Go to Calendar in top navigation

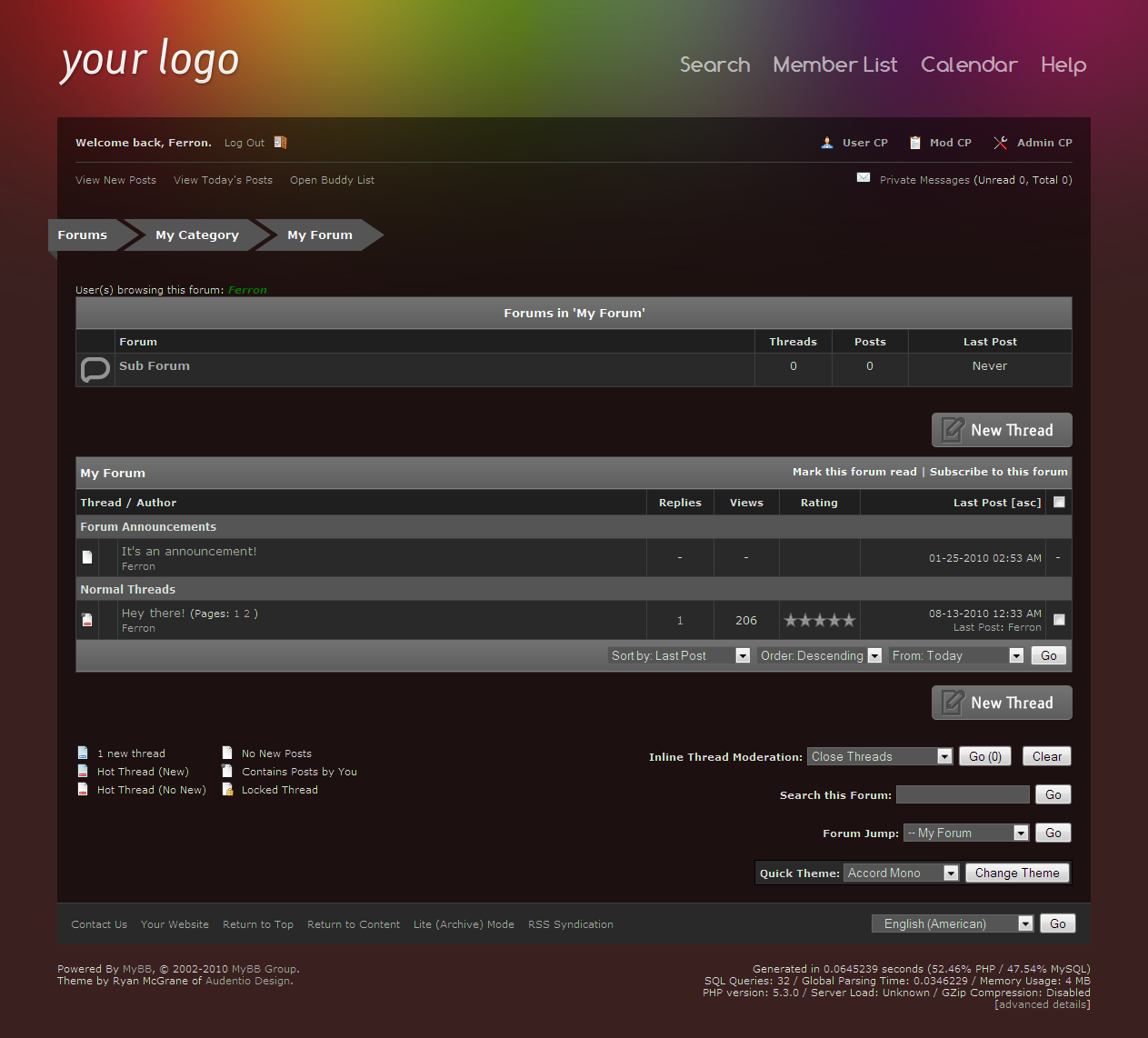968,65
